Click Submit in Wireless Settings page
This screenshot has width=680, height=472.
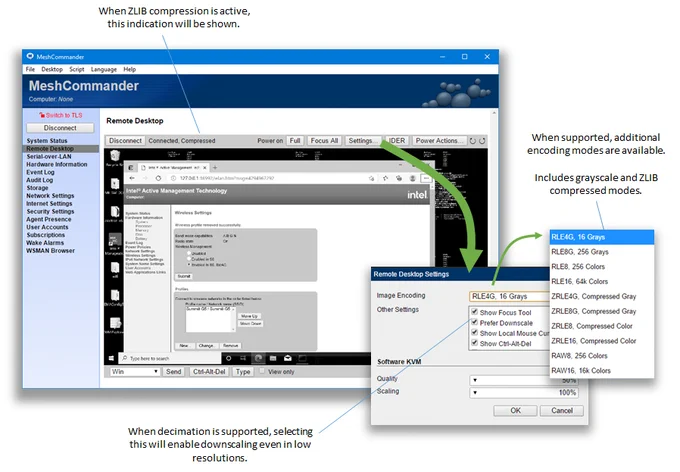(184, 276)
